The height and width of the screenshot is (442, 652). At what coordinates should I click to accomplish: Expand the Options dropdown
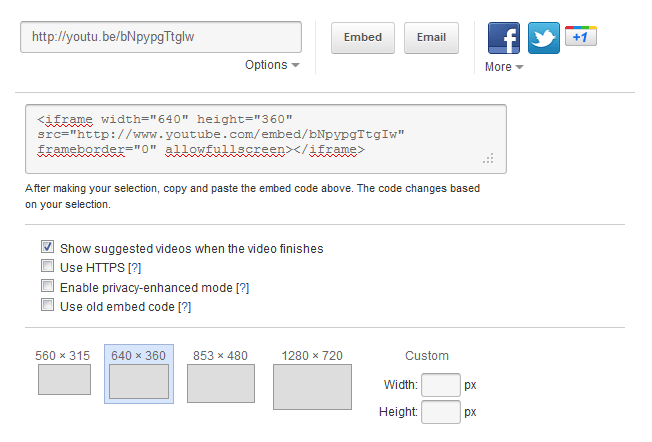click(x=272, y=65)
